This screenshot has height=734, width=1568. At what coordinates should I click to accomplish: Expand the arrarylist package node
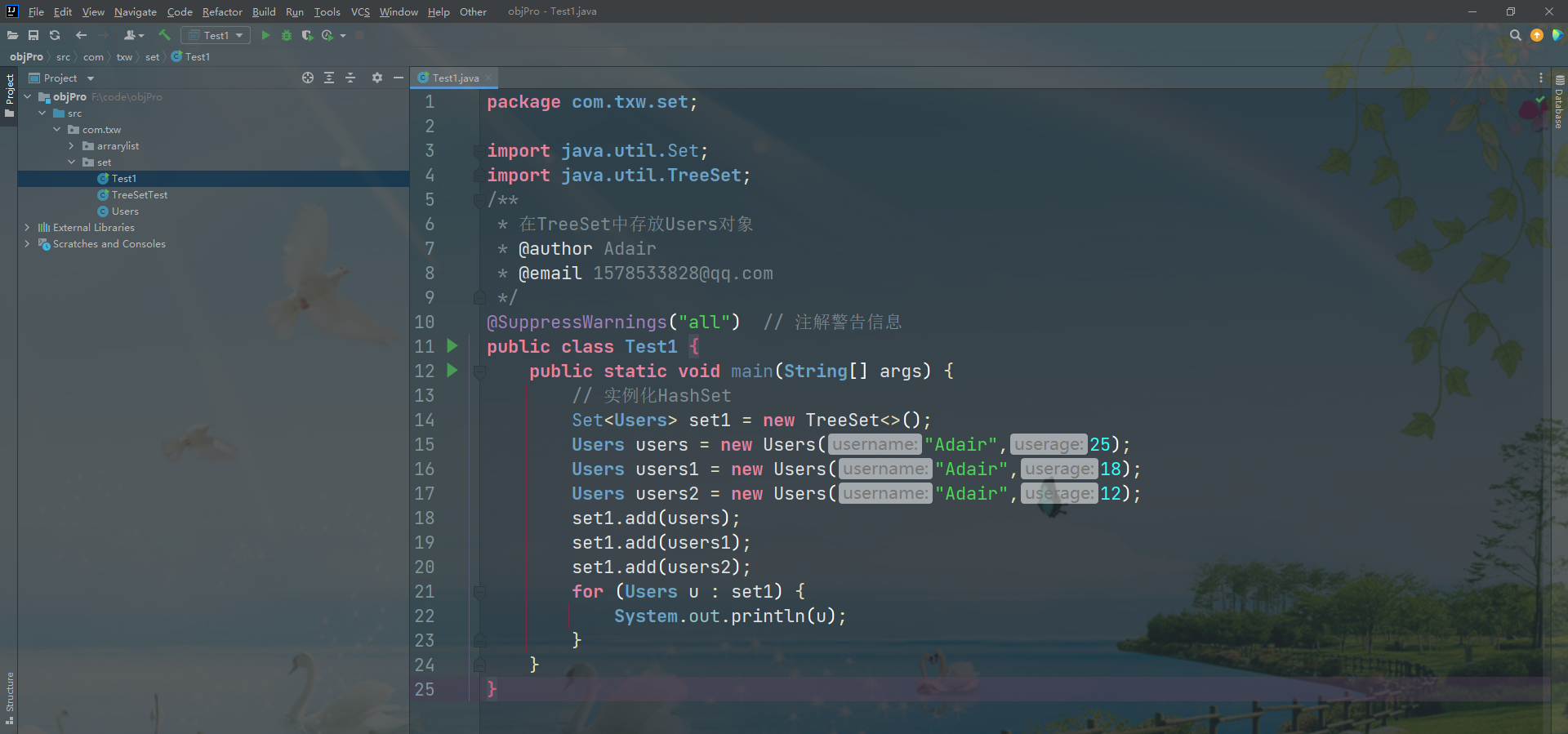pos(71,145)
